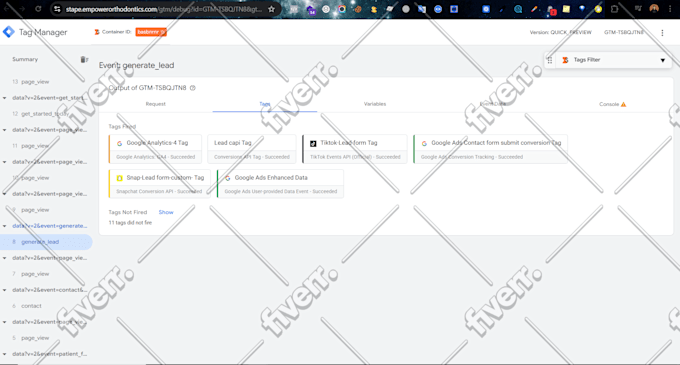The width and height of the screenshot is (680, 365).
Task: Open the Google Ads Contact form submit conversion Tag
Action: click(490, 149)
